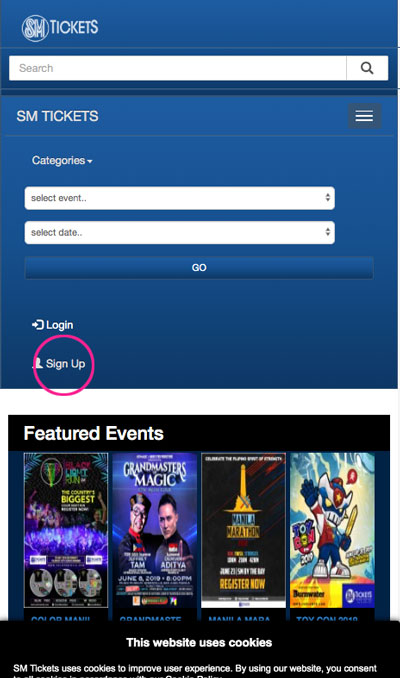Click the Login link
Viewport: 400px width, 678px height.
[x=53, y=325]
